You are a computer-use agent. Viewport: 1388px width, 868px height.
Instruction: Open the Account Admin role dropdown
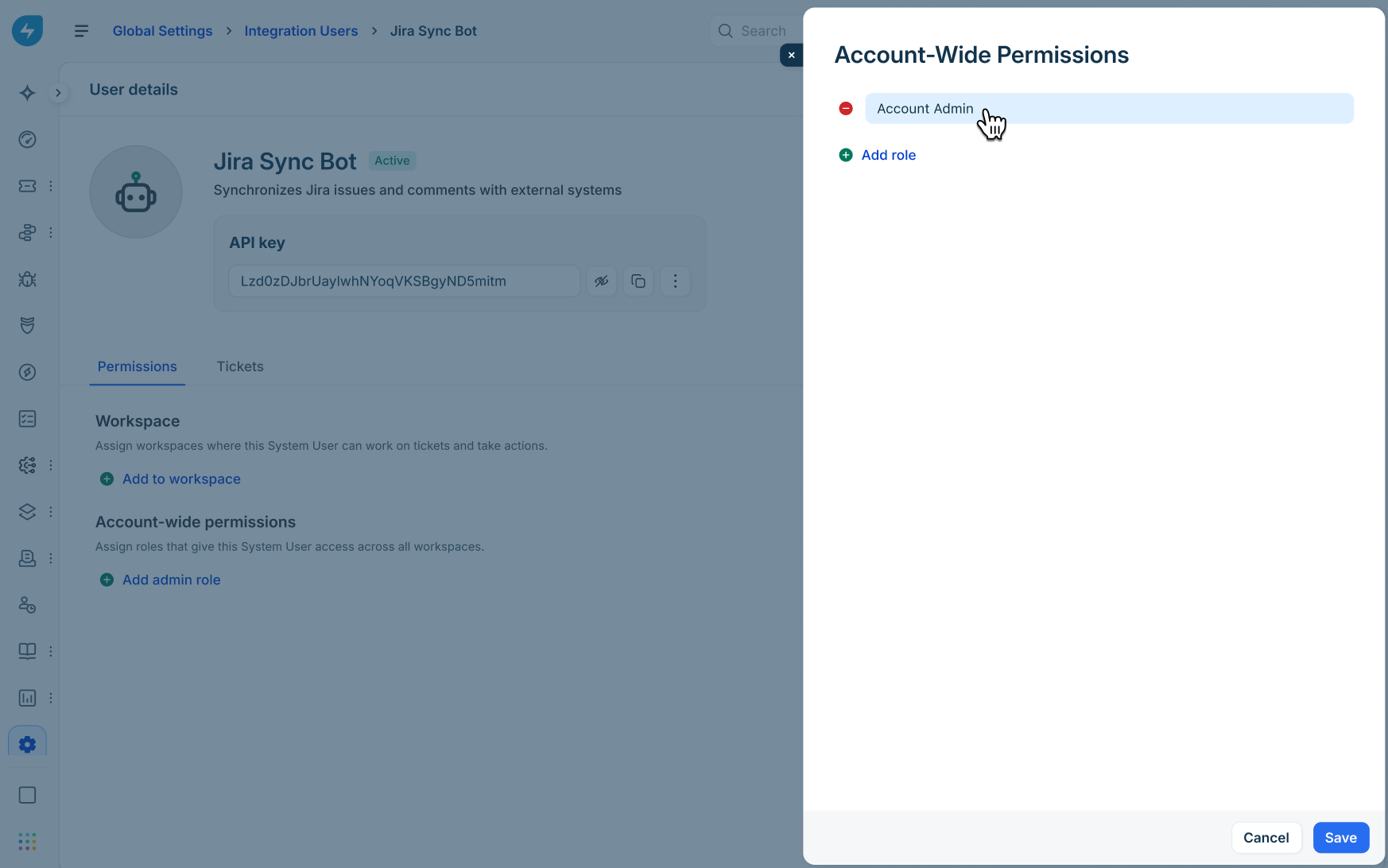tap(1109, 108)
